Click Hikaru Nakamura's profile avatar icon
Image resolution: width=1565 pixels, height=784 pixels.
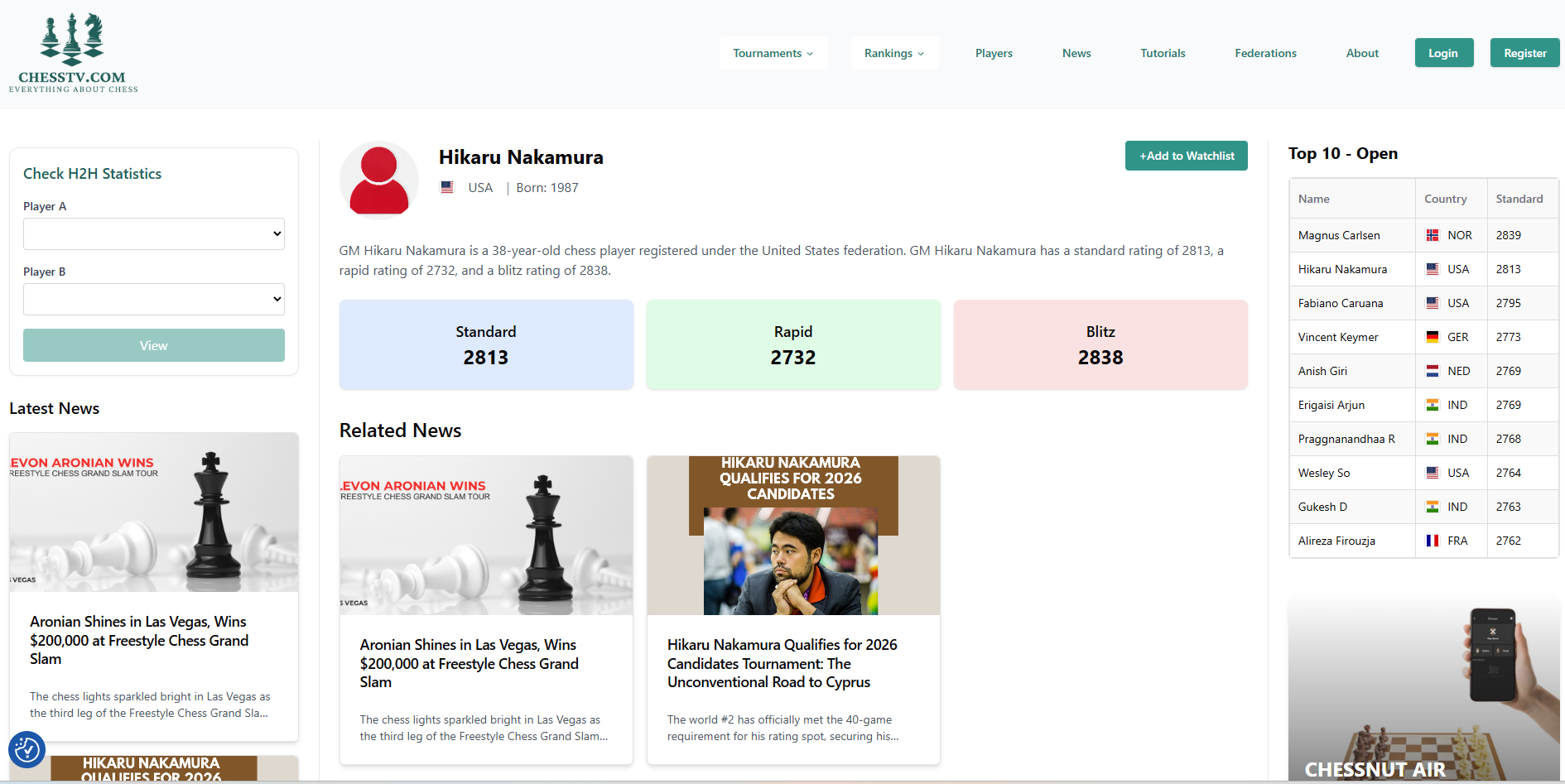[378, 179]
